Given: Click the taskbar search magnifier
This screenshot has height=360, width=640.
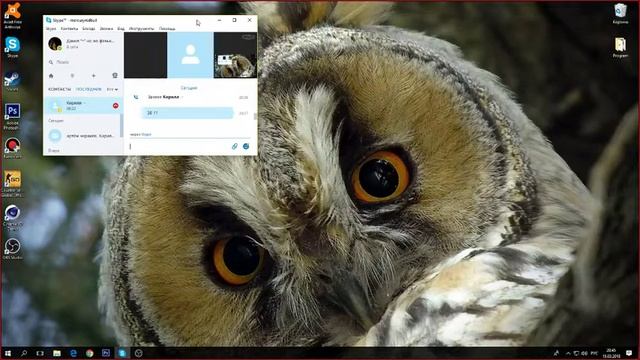Looking at the screenshot, I should click(x=24, y=353).
